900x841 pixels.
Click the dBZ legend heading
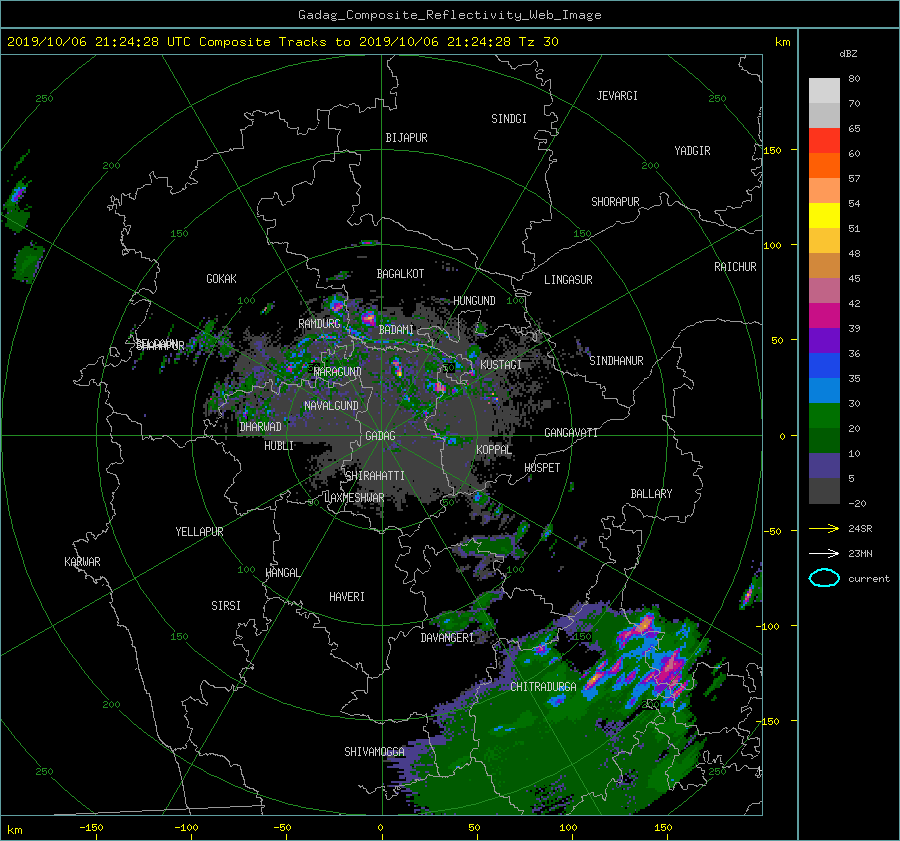pos(848,53)
